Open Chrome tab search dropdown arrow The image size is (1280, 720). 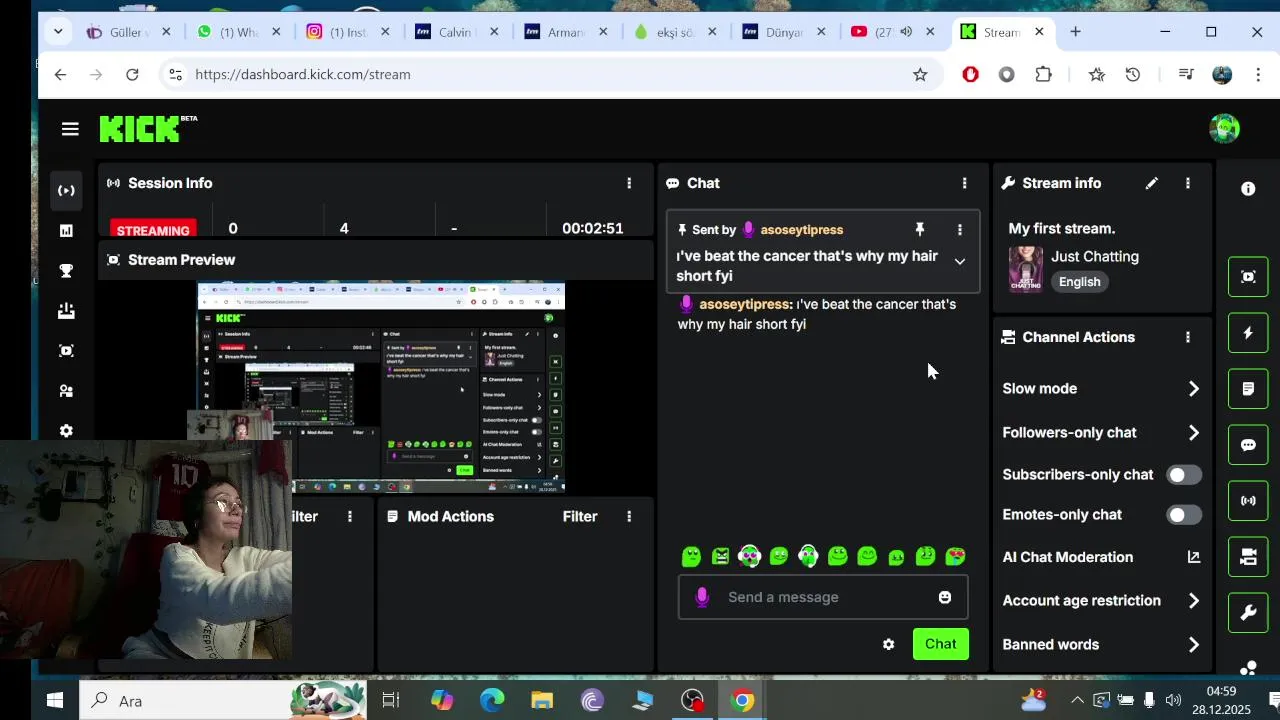click(58, 32)
